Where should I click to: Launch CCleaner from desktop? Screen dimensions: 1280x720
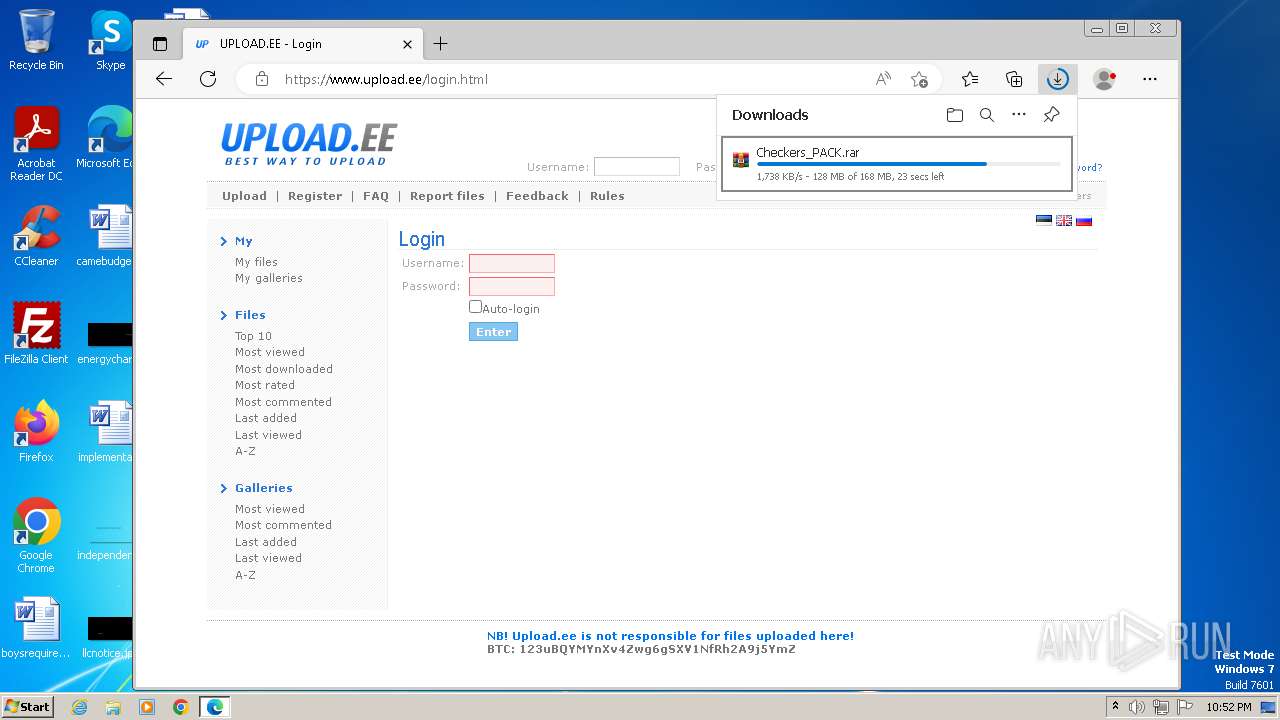pos(36,236)
